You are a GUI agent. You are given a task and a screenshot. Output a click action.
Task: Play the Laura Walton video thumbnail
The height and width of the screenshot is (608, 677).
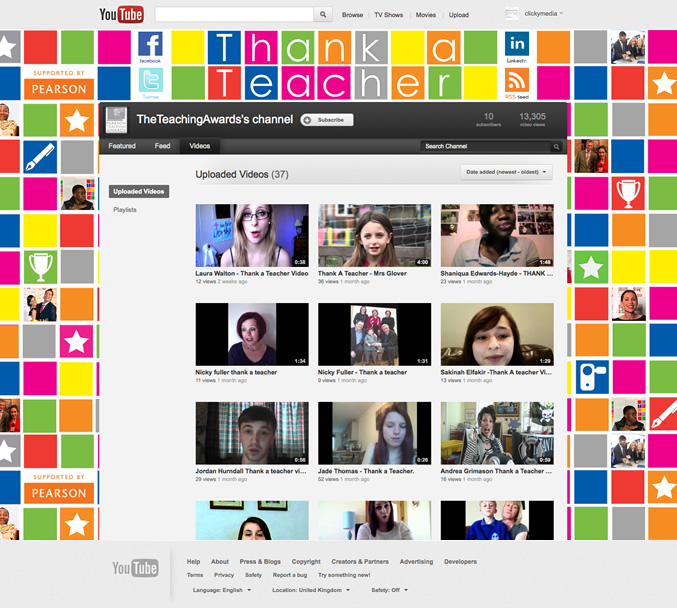pyautogui.click(x=251, y=236)
